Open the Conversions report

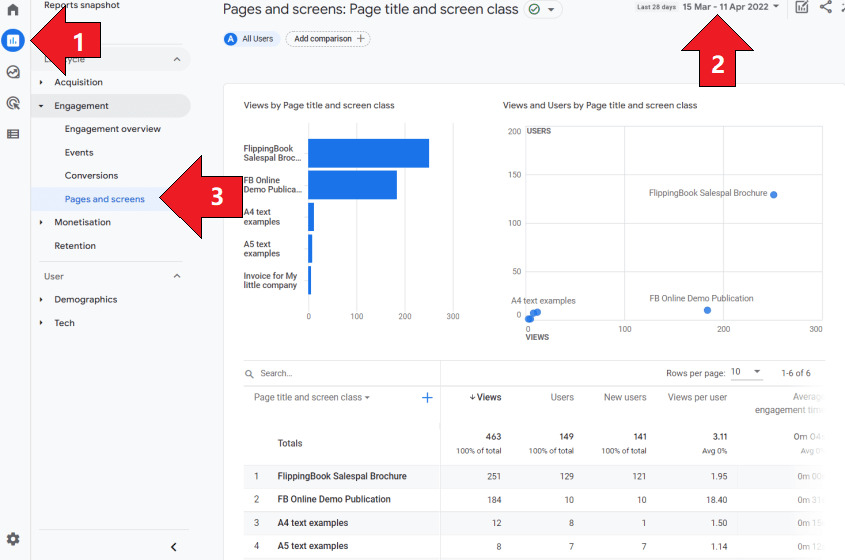click(x=91, y=176)
